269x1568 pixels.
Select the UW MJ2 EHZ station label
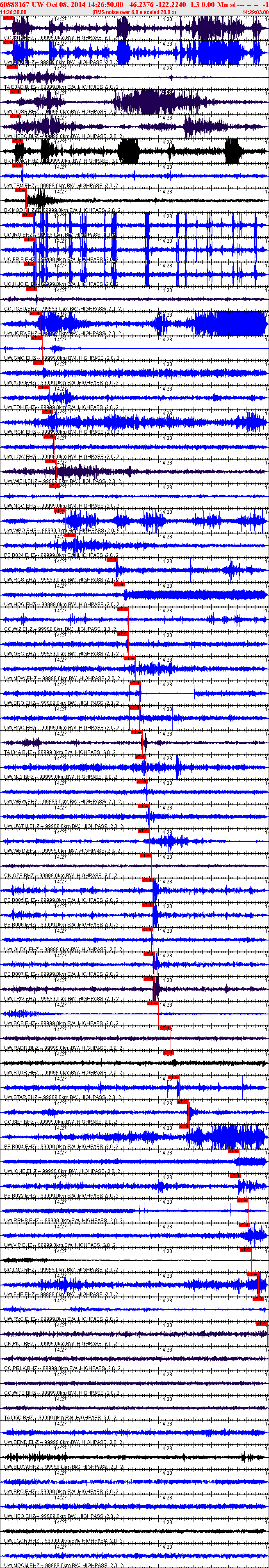[61, 777]
